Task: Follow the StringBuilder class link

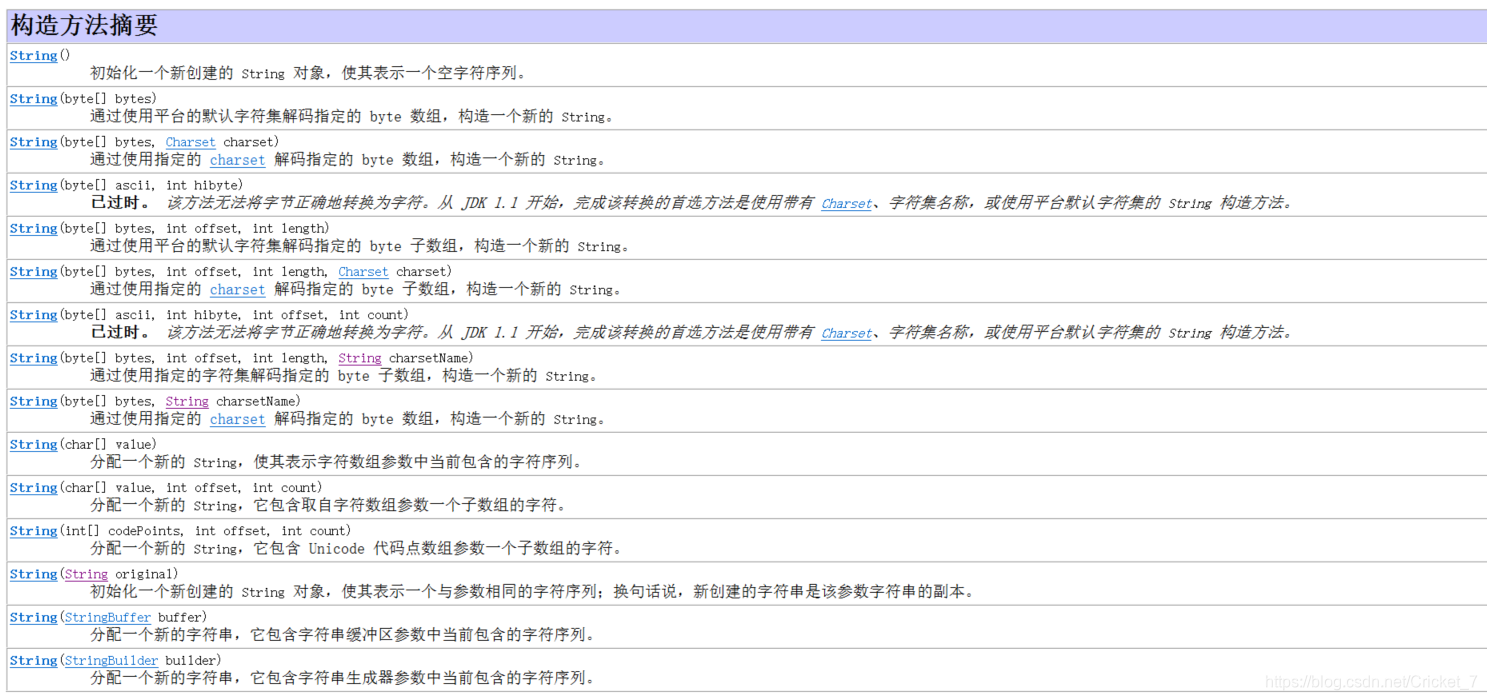Action: pos(111,660)
